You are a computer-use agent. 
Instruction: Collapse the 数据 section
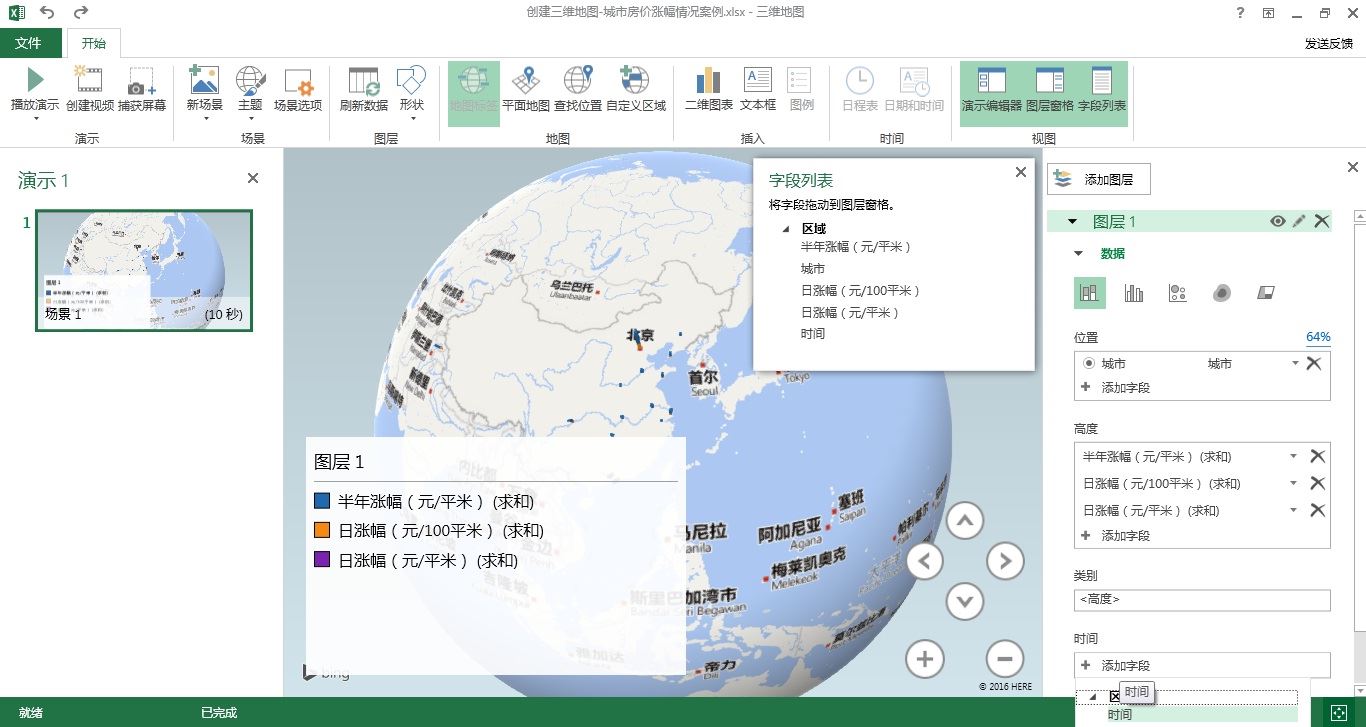1078,254
